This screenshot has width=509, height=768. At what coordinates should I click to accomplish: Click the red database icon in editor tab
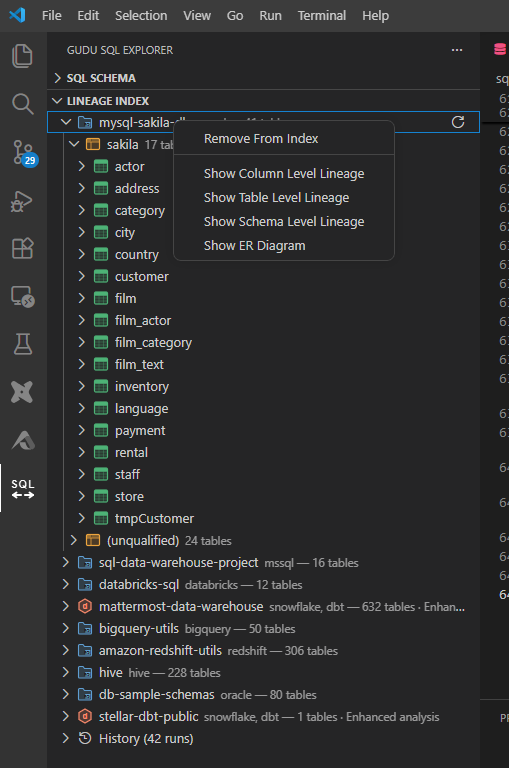(x=500, y=49)
